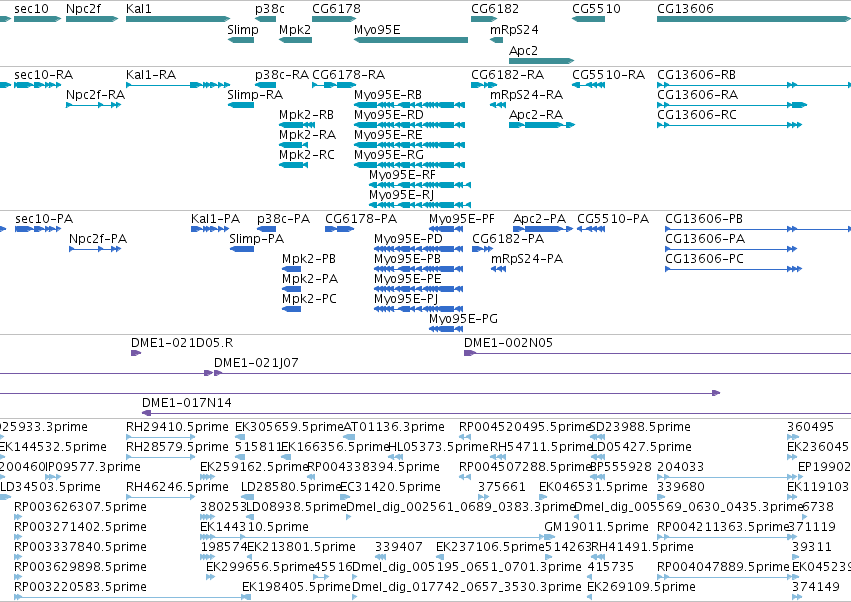Click the mRpS24-PA protein label
The image size is (851, 602).
point(527,259)
